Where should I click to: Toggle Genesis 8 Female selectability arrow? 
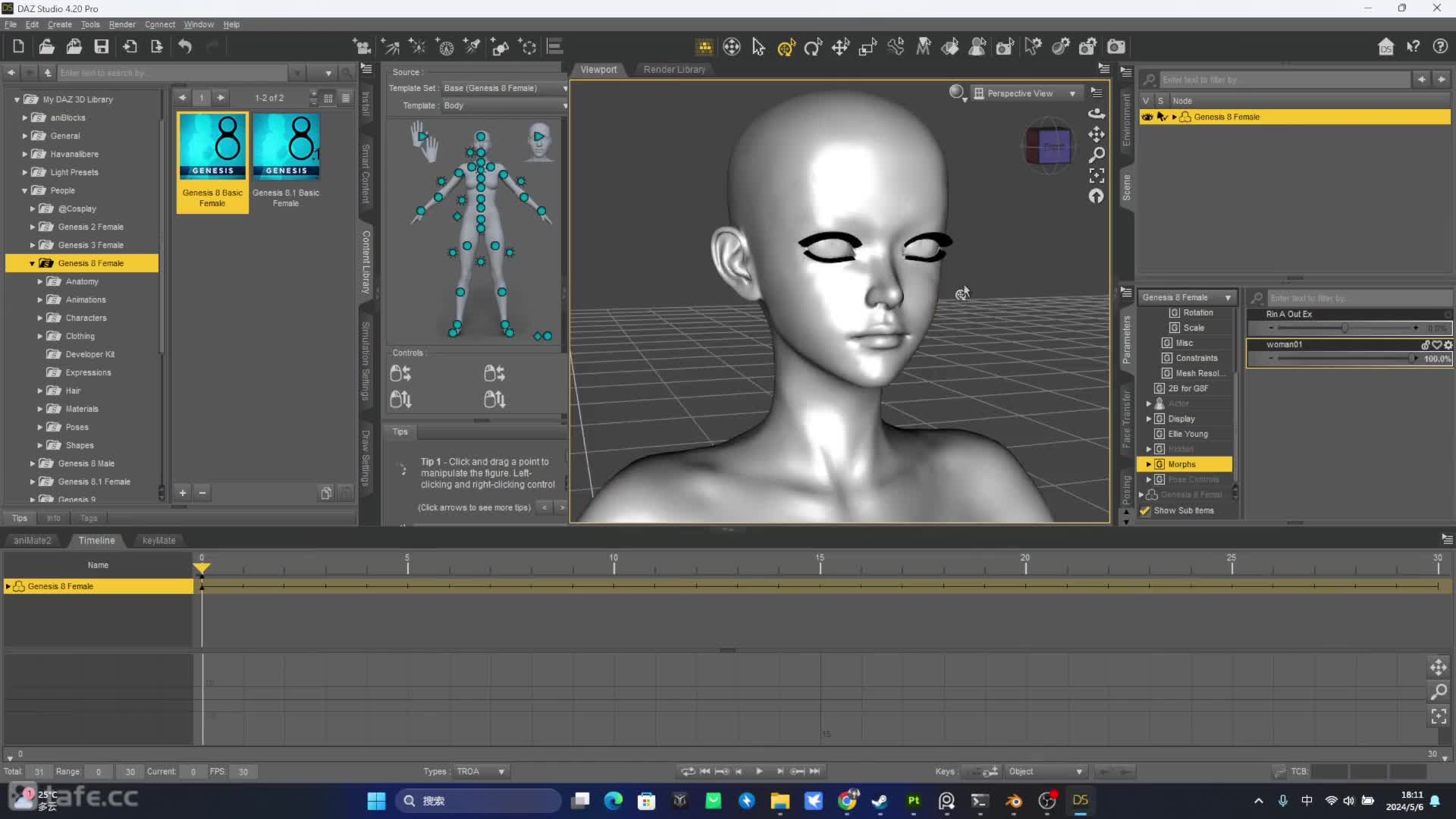1161,117
